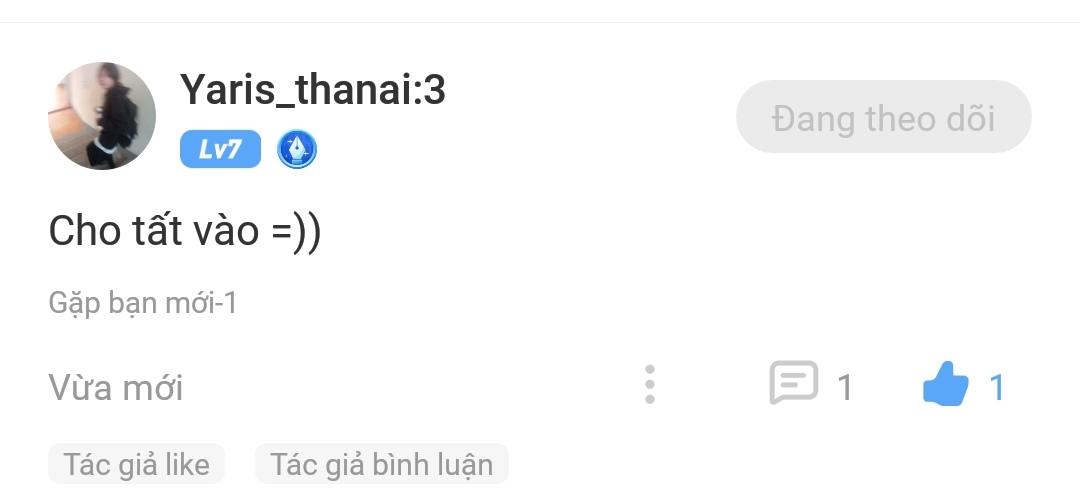The width and height of the screenshot is (1080, 498).
Task: Click the word 'Cho' starting the comment
Action: pyautogui.click(x=77, y=231)
